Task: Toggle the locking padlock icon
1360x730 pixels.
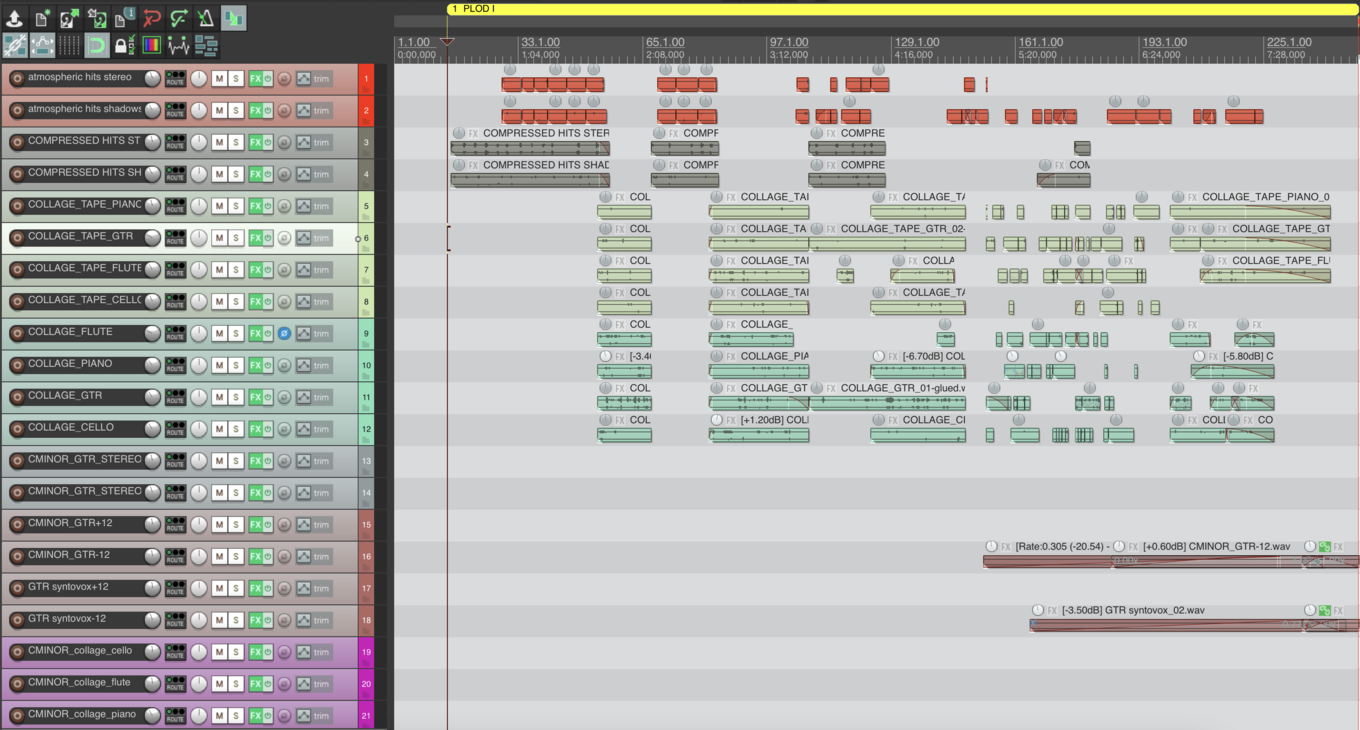Action: click(x=123, y=46)
